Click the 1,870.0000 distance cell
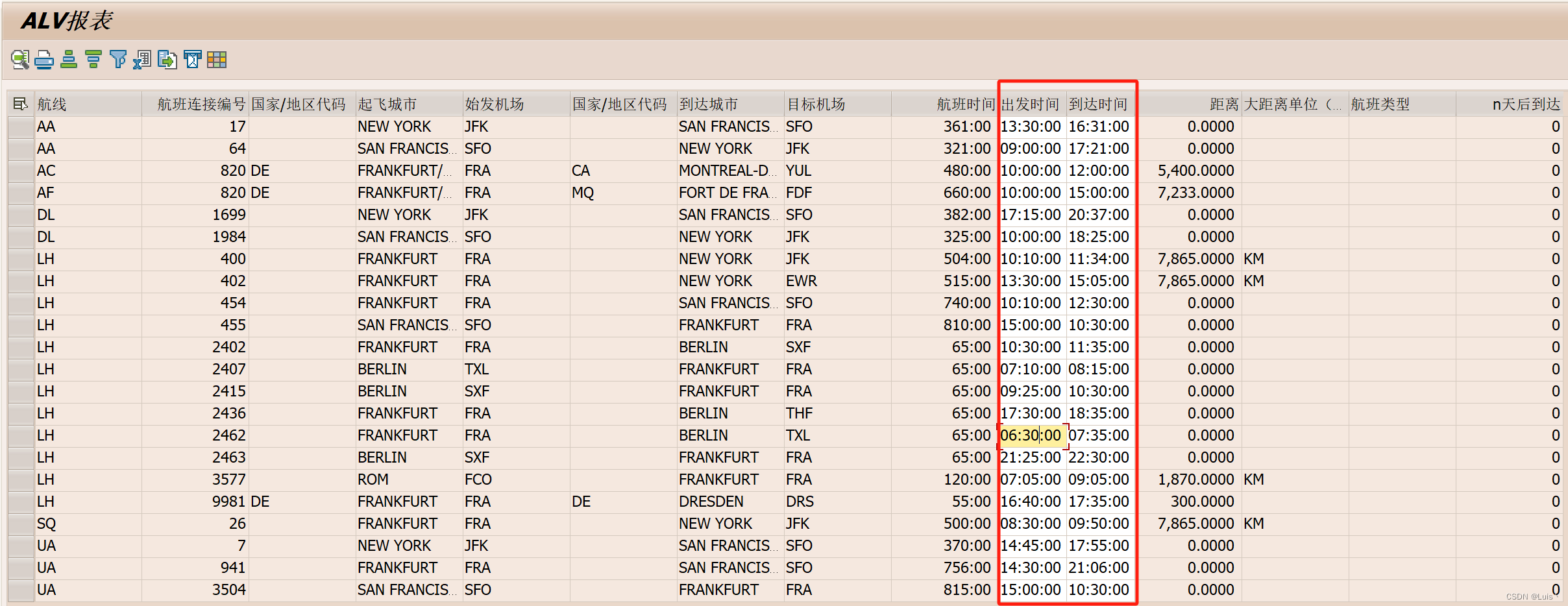The height and width of the screenshot is (606, 1568). 1189,479
